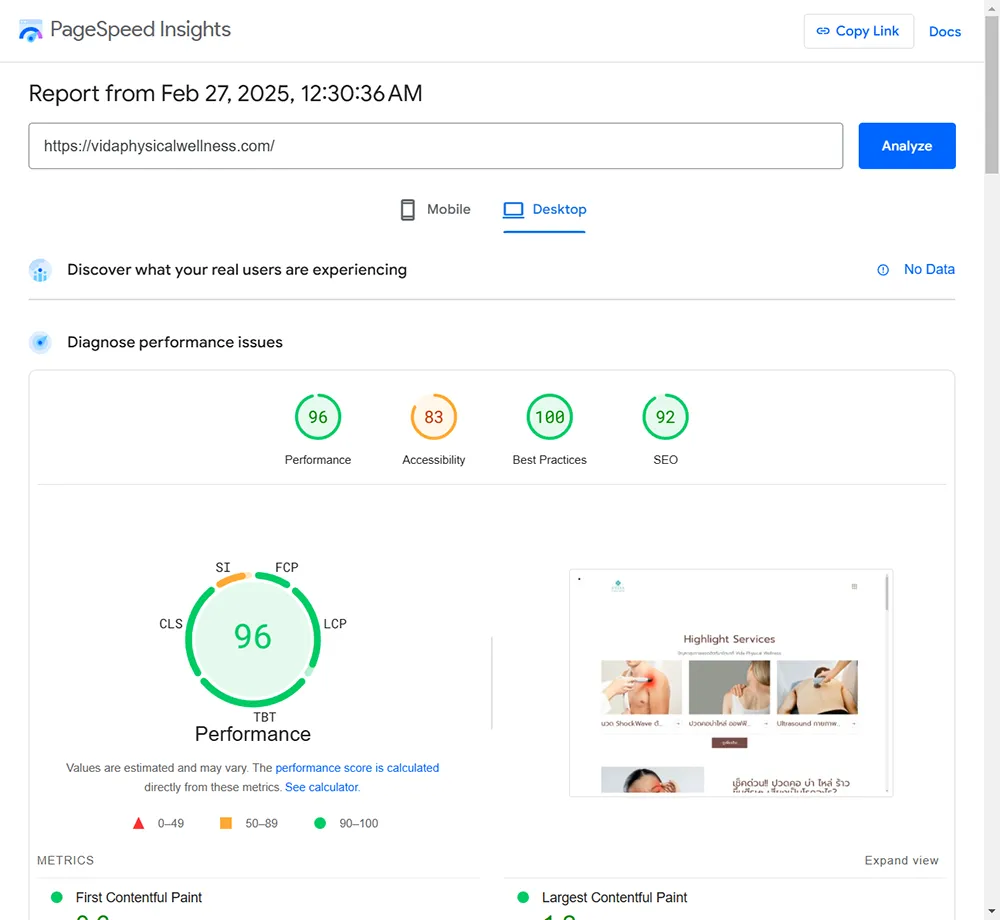The width and height of the screenshot is (1000, 920).
Task: Click the scrollbar down arrow
Action: coord(992,912)
